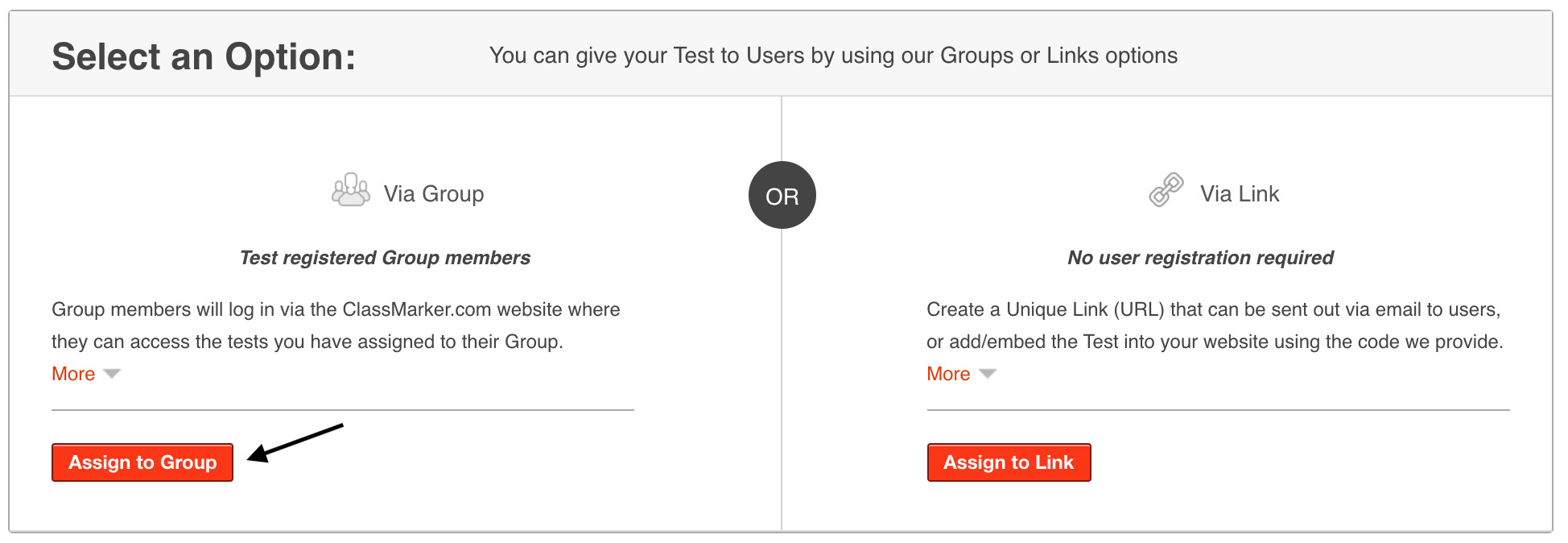Click the divider line above Assign to Link
The height and width of the screenshot is (543, 1568).
pos(1218,410)
